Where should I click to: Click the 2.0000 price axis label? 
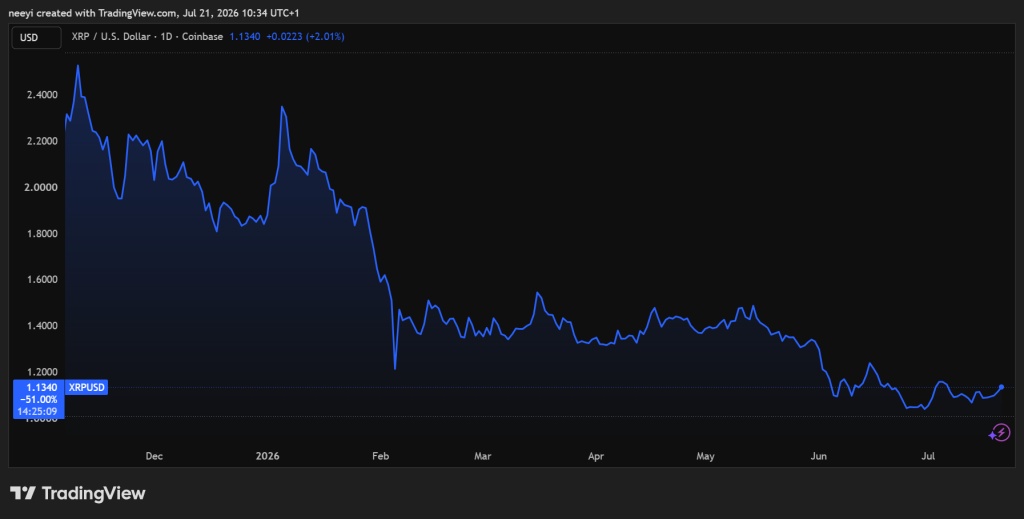point(43,187)
